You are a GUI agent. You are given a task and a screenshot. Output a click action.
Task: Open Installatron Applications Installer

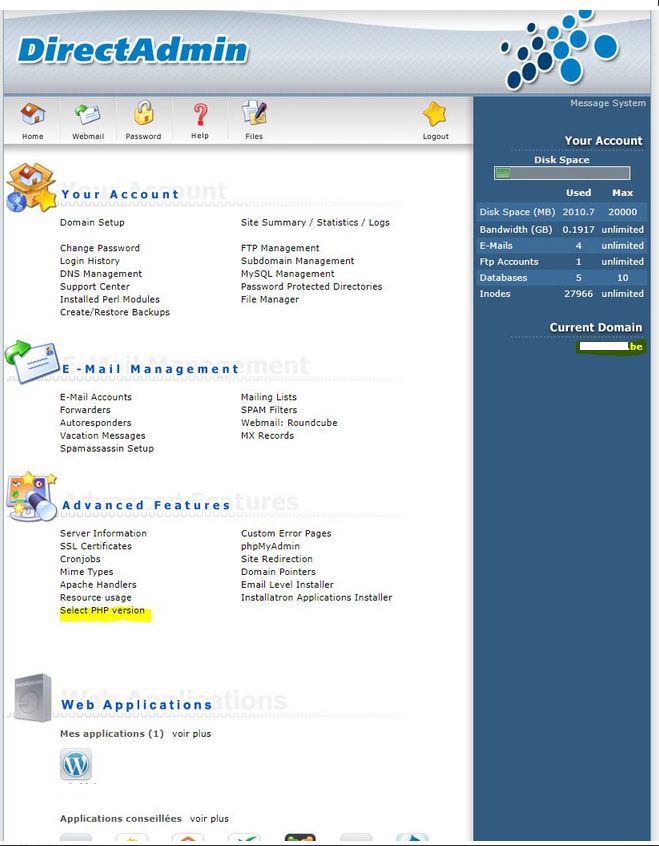(316, 598)
